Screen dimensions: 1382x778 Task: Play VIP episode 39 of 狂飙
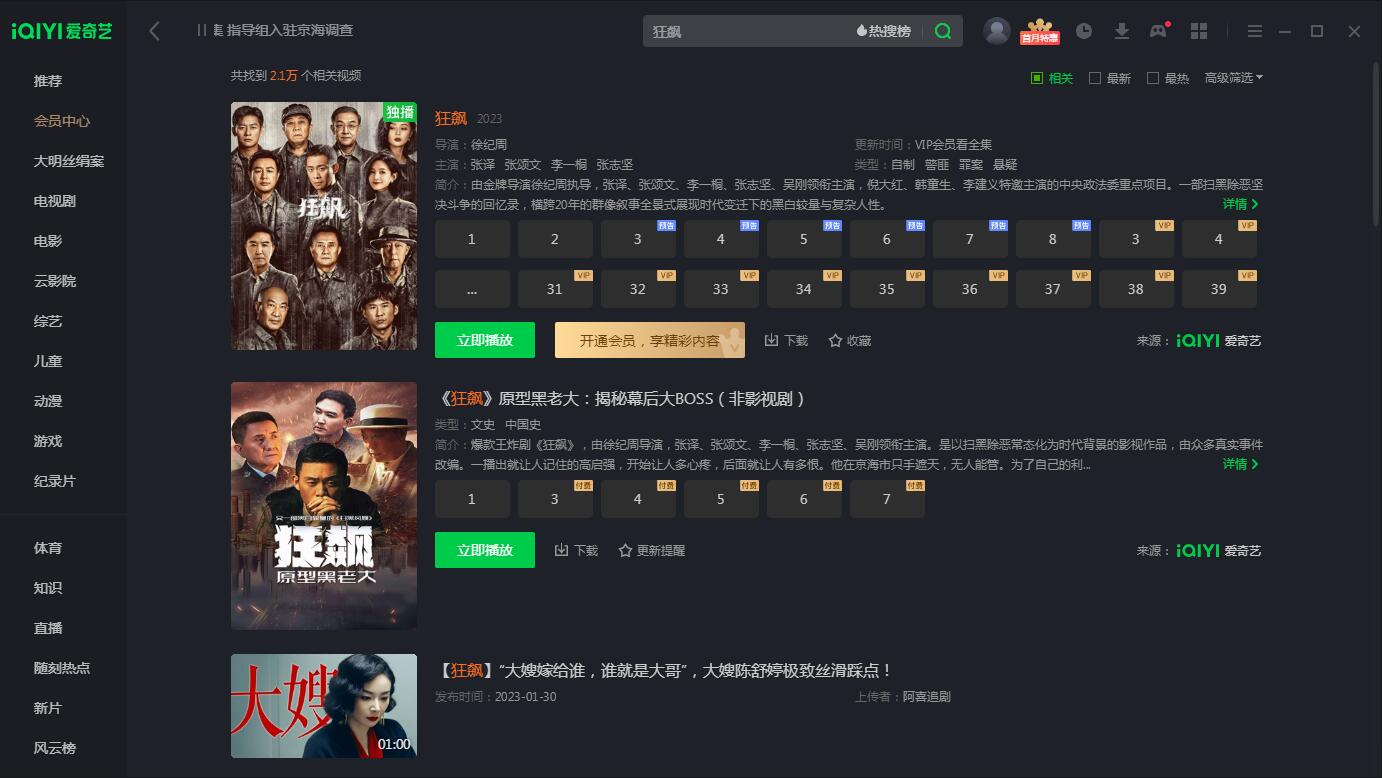pyautogui.click(x=1219, y=289)
